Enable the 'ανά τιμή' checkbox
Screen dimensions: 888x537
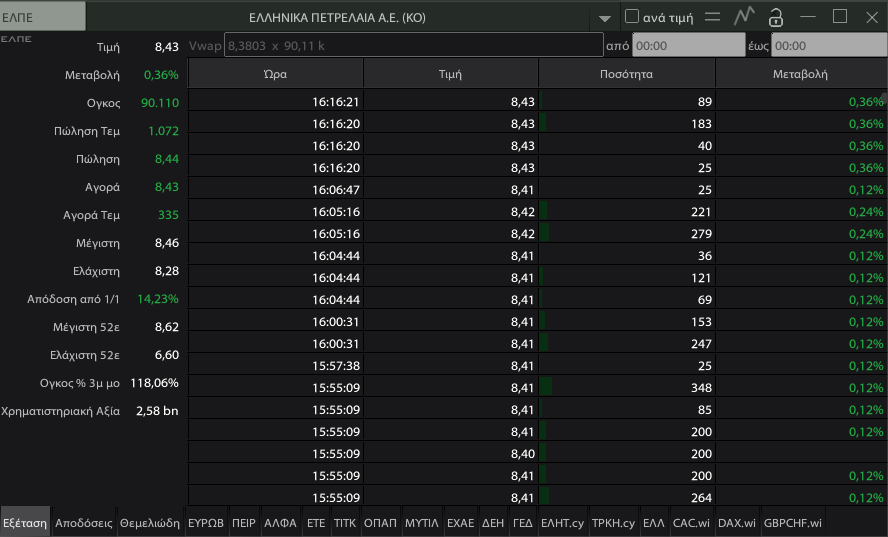coord(631,16)
